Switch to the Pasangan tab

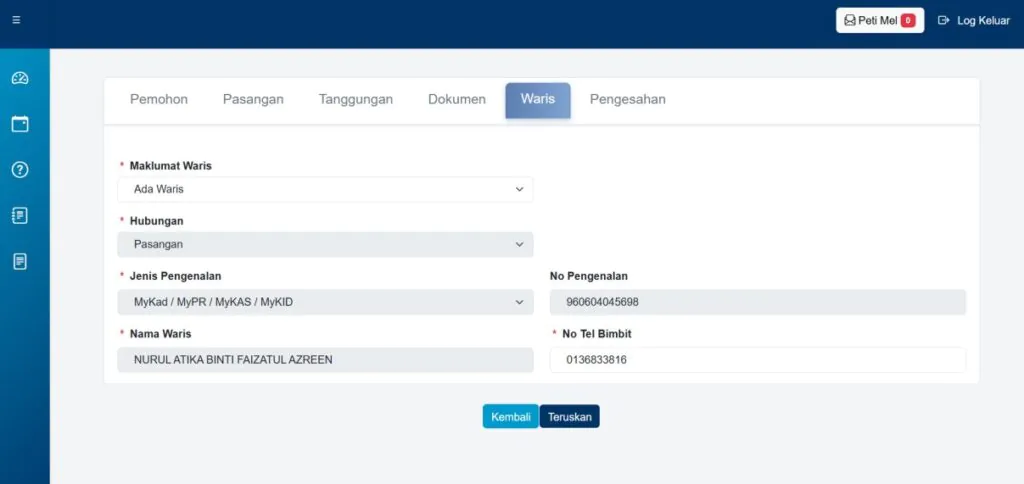coord(253,99)
